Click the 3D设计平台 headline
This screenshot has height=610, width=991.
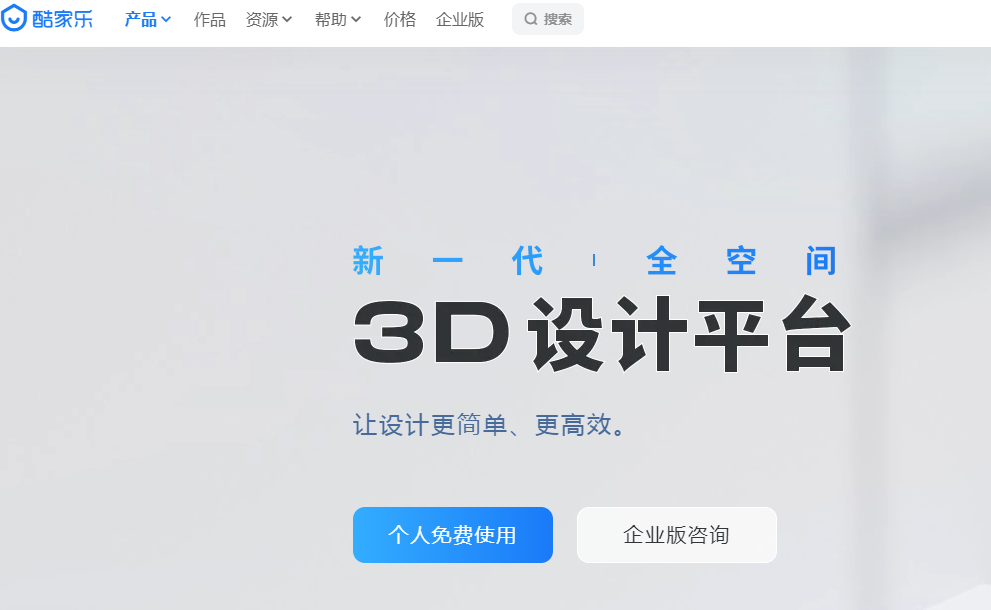(x=601, y=335)
